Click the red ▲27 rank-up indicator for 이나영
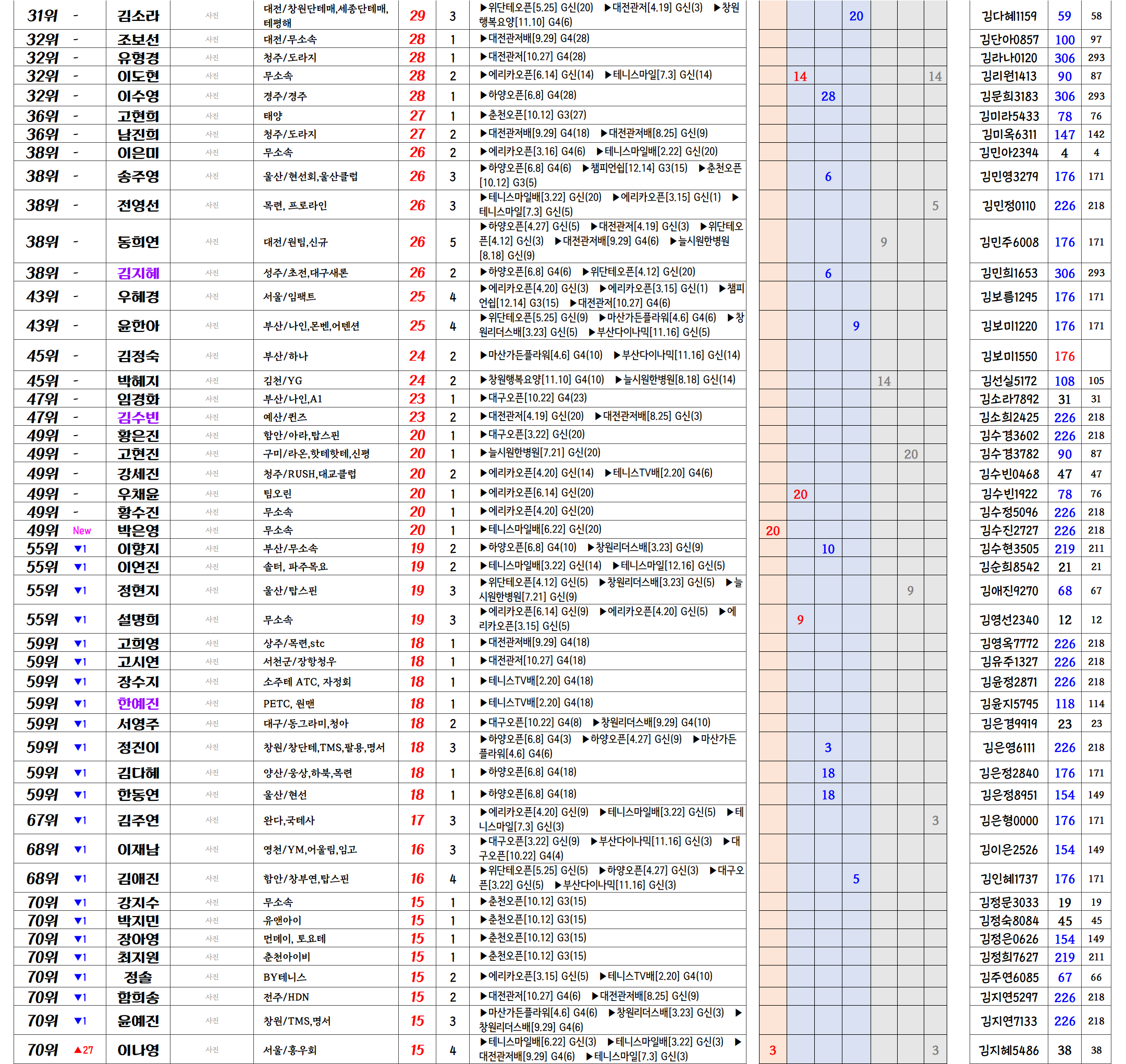 click(83, 1050)
